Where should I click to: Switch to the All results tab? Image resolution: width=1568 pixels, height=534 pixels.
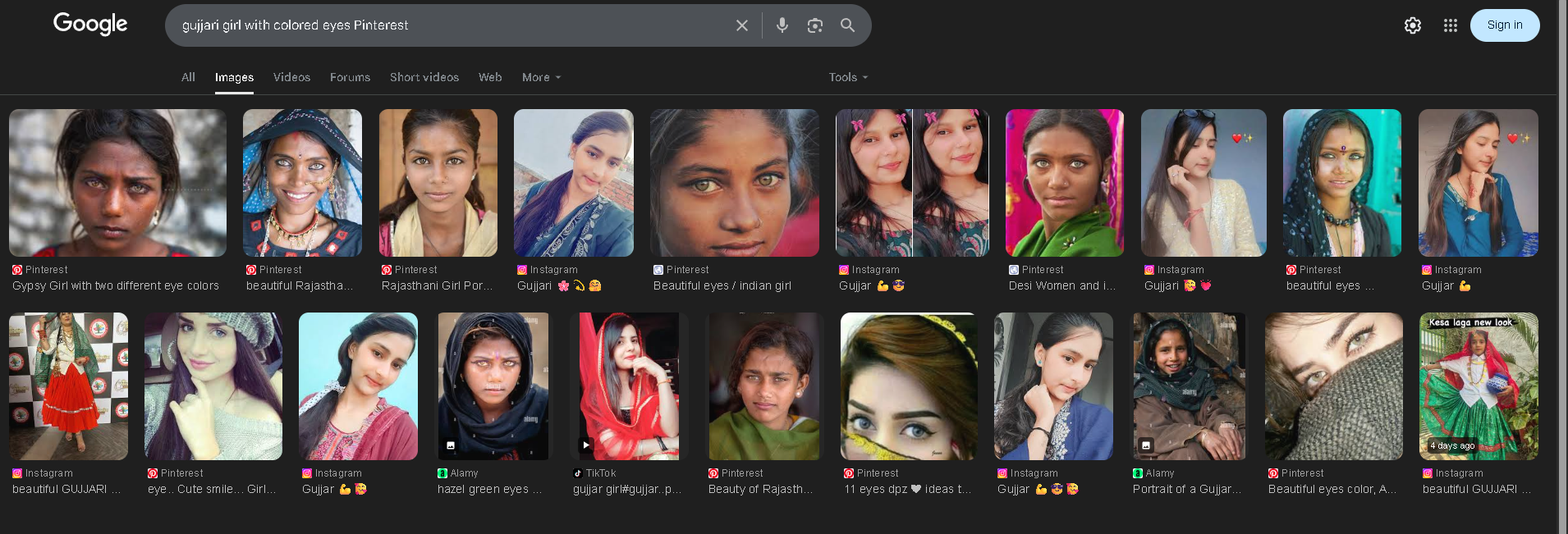point(188,77)
